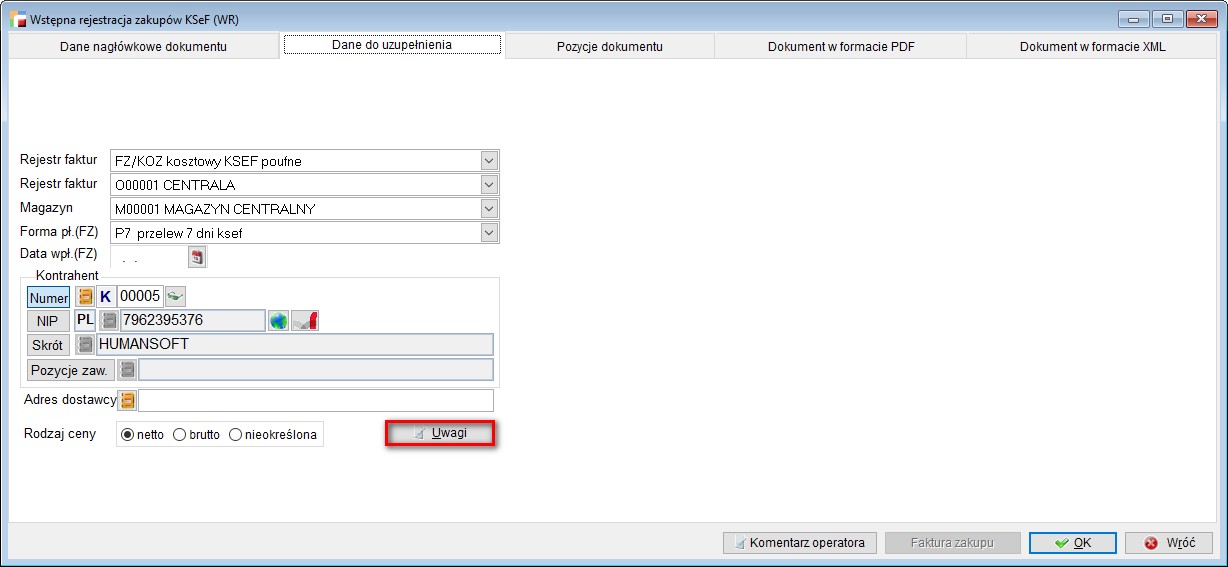Click the Uwagi button

(440, 433)
